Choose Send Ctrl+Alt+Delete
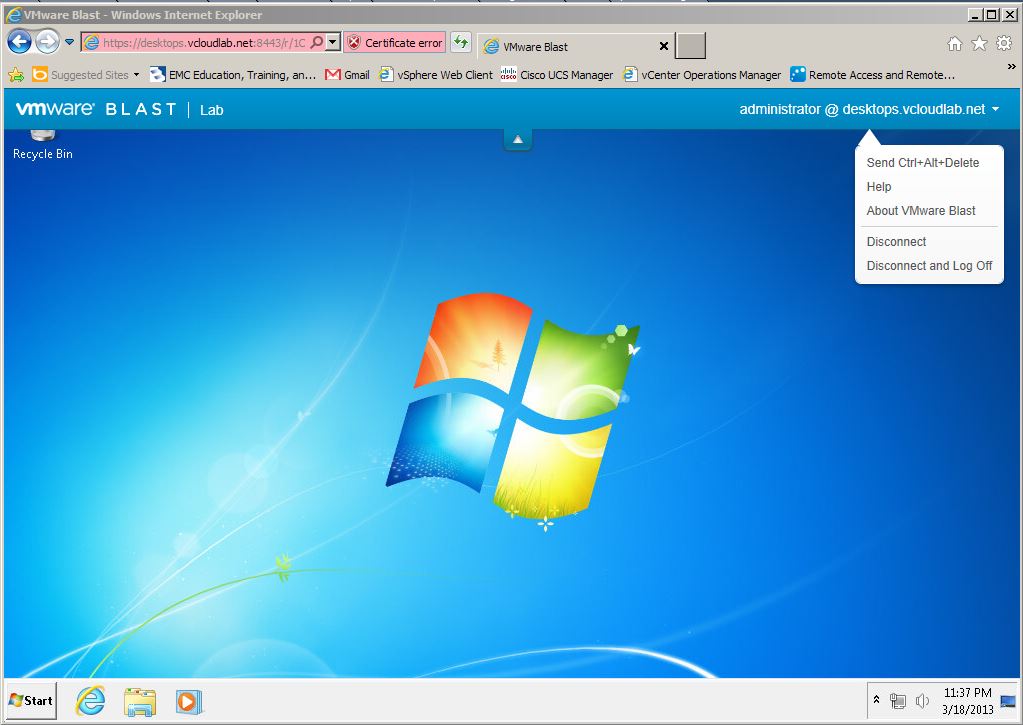The height and width of the screenshot is (725, 1023). 923,163
